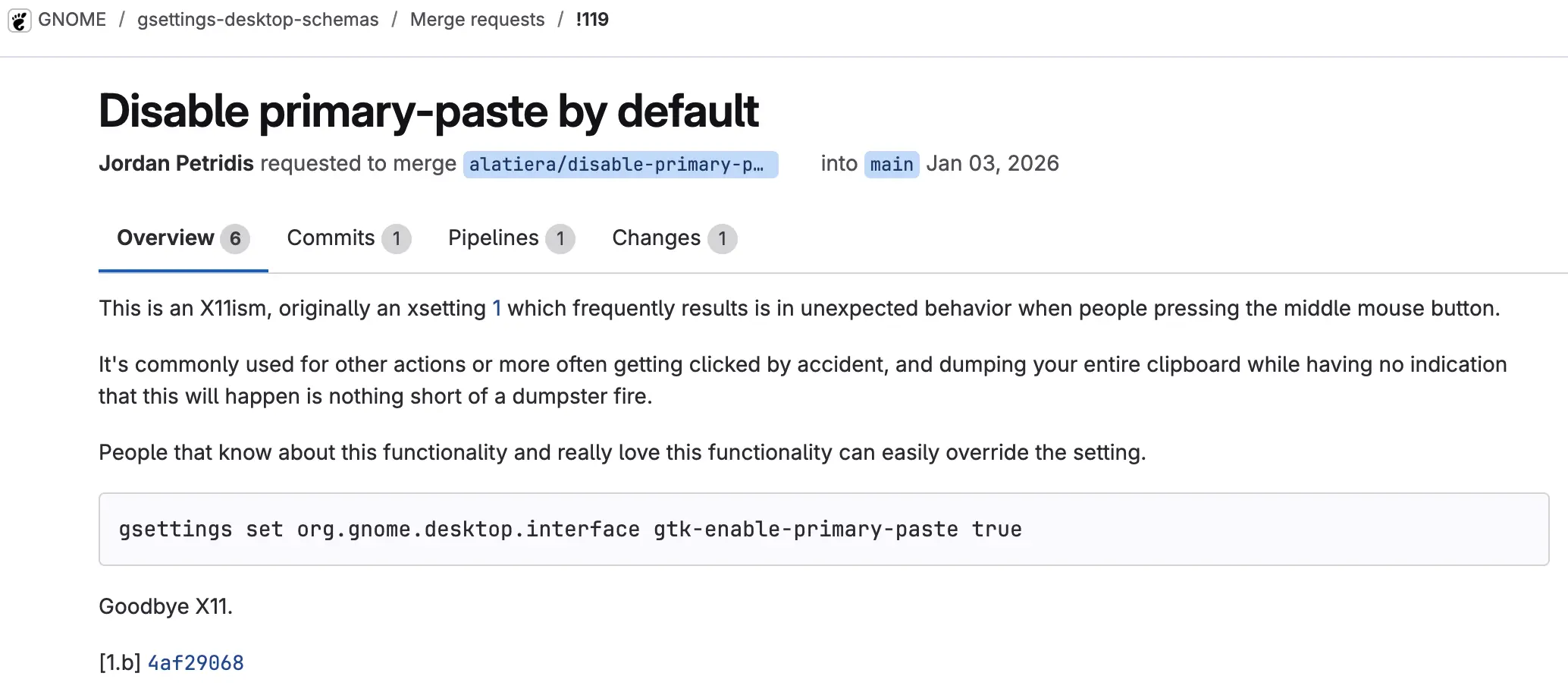The height and width of the screenshot is (695, 1568).
Task: Open the main target branch badge
Action: [x=891, y=165]
